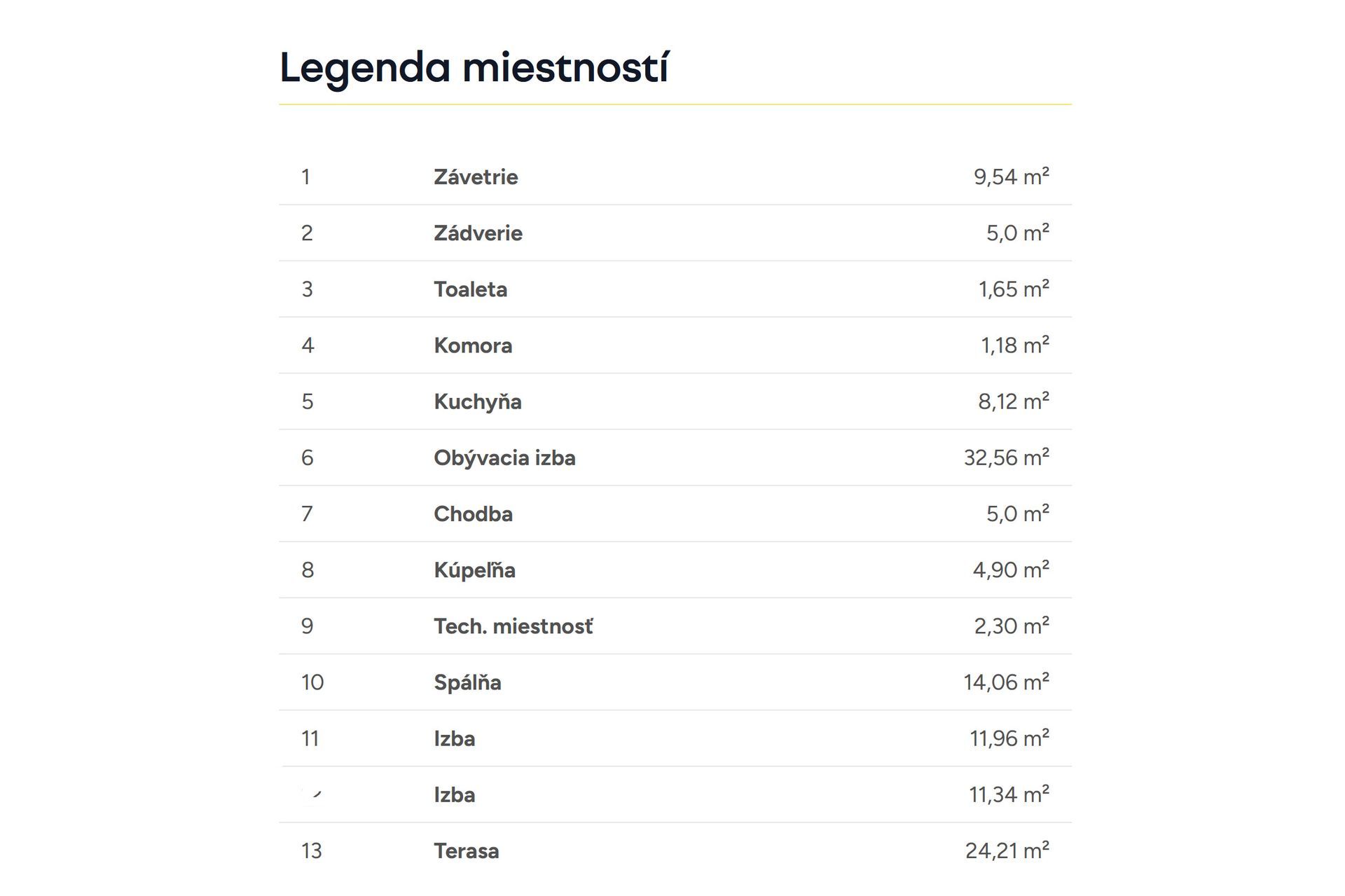The height and width of the screenshot is (896, 1345).
Task: Click the 'Komora' room name
Action: coord(473,345)
